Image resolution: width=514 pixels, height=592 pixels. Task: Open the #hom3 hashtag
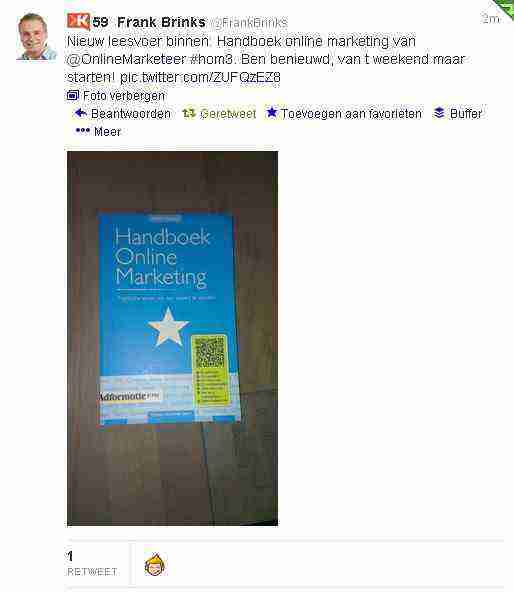pos(212,59)
